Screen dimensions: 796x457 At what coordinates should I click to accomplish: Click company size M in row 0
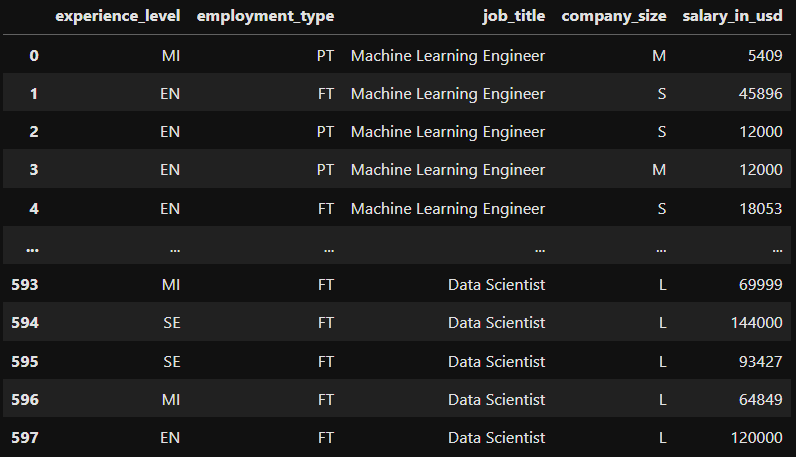(x=659, y=56)
